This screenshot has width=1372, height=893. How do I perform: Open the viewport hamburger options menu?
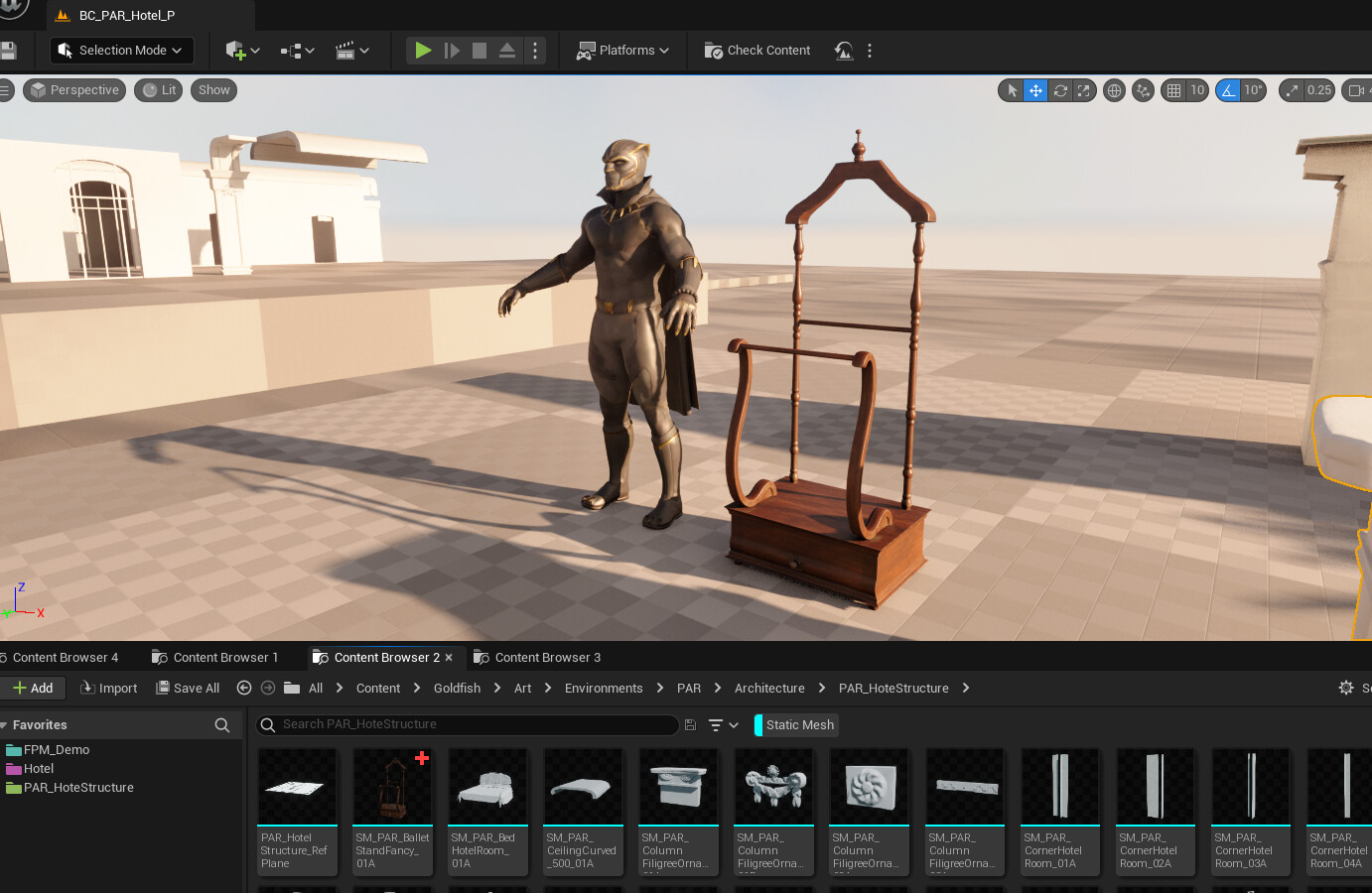click(5, 90)
